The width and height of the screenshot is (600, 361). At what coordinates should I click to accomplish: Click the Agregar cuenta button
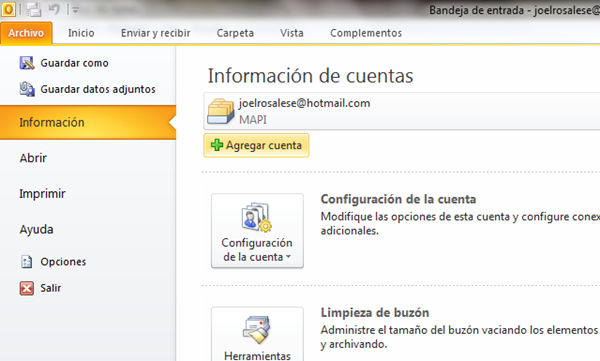tap(256, 145)
